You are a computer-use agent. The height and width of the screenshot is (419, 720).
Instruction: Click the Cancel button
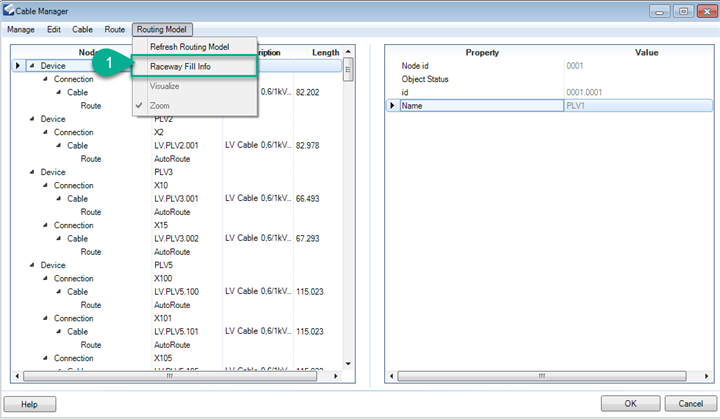point(690,403)
